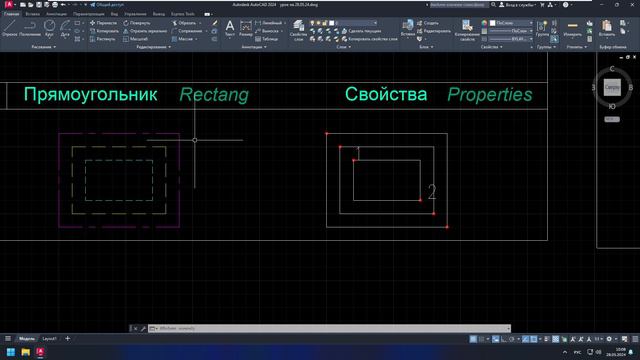Screen dimensions: 640x360
Task: Click the pencil icon next to Обрезать
Action: [x=215, y=23]
